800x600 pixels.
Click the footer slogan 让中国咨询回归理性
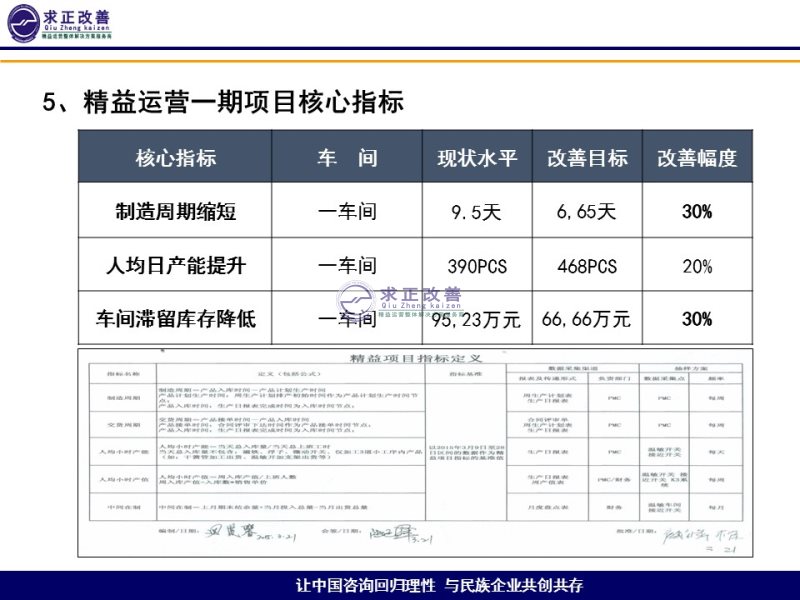(370, 585)
